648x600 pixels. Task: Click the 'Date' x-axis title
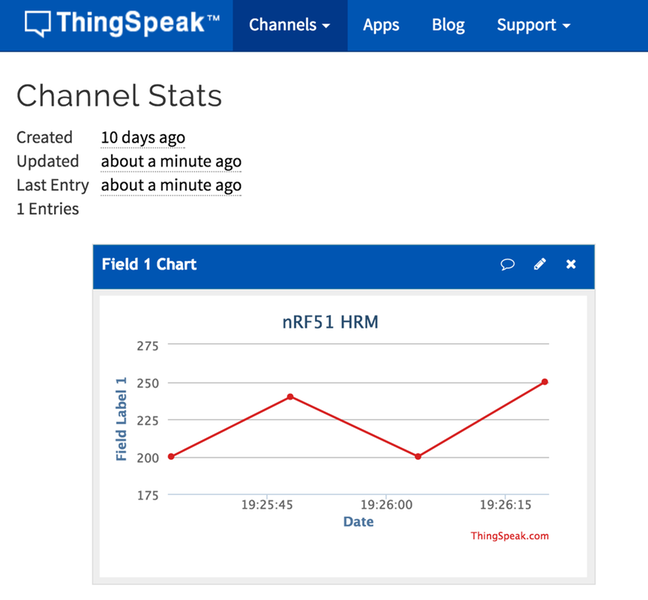(358, 521)
